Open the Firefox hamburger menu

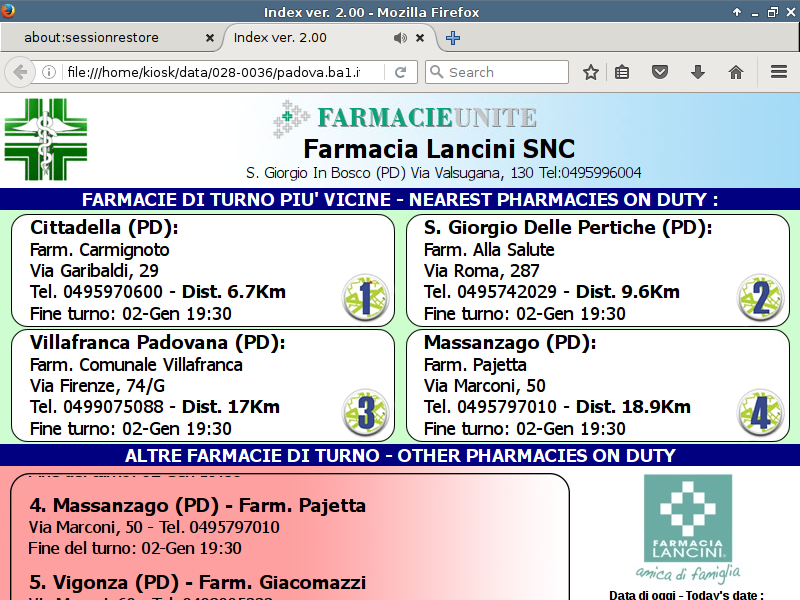[x=778, y=72]
